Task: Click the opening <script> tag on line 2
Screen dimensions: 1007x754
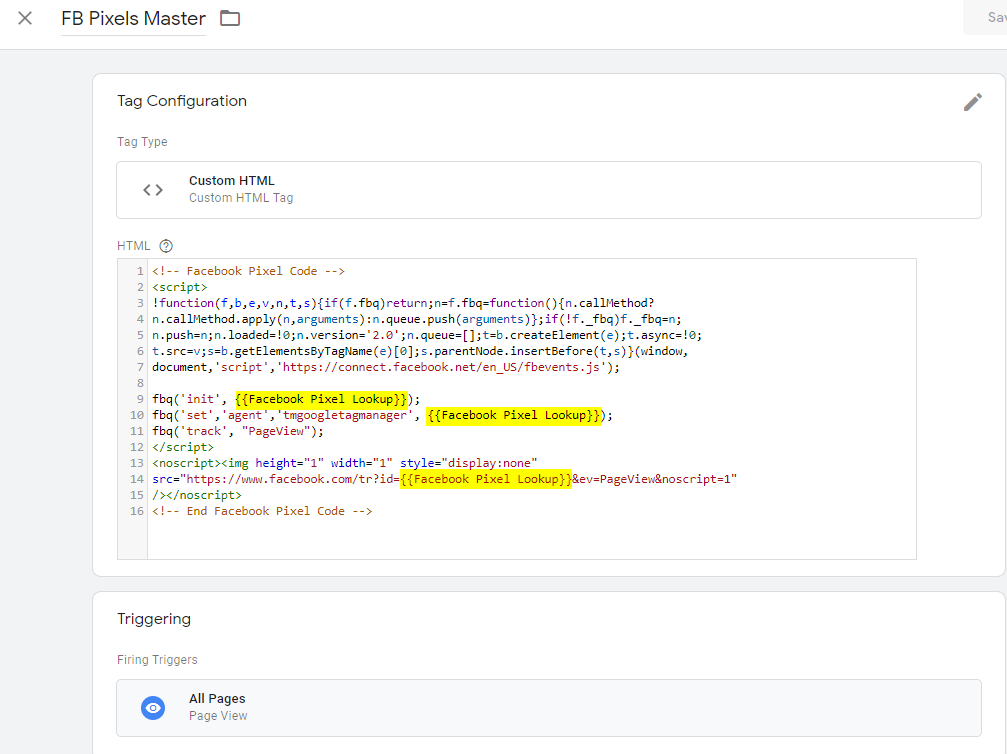Action: tap(180, 287)
